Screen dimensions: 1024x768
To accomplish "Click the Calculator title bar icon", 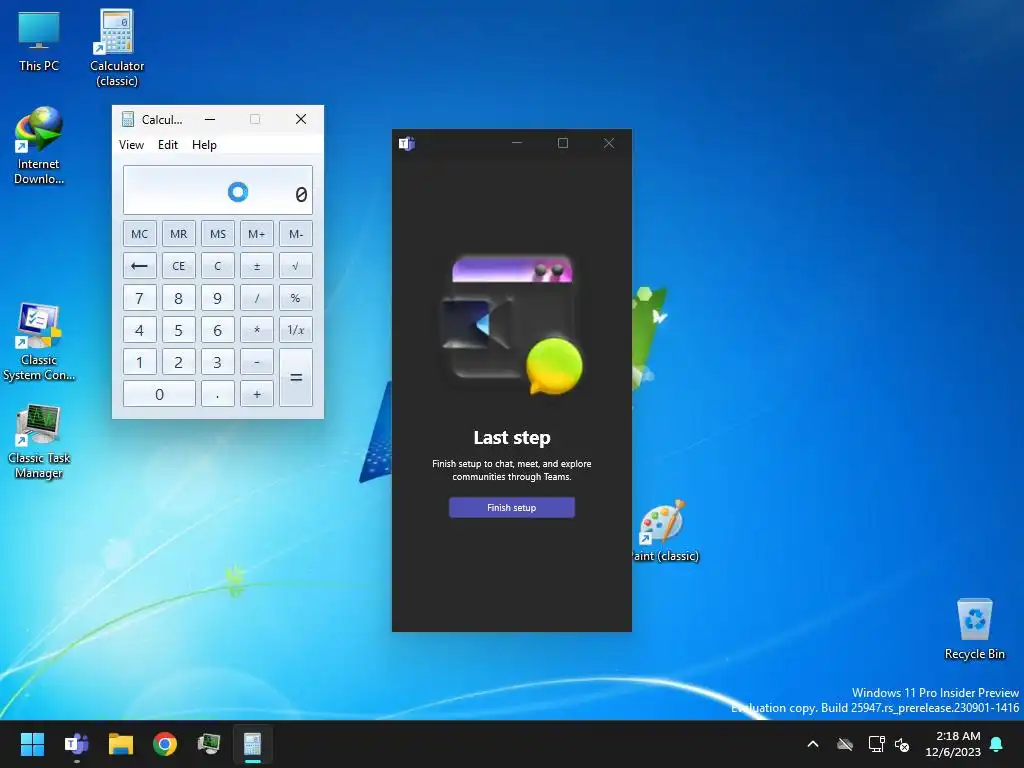I will 128,119.
